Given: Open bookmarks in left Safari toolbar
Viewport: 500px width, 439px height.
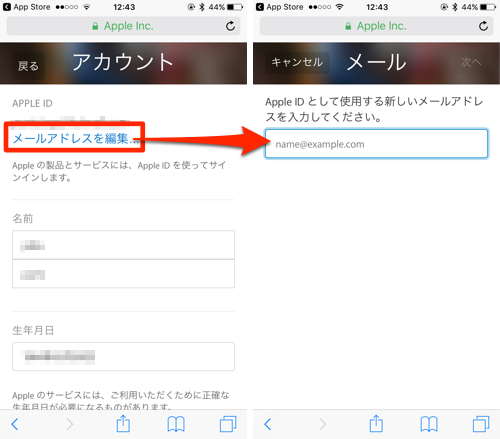Looking at the screenshot, I should click(176, 424).
